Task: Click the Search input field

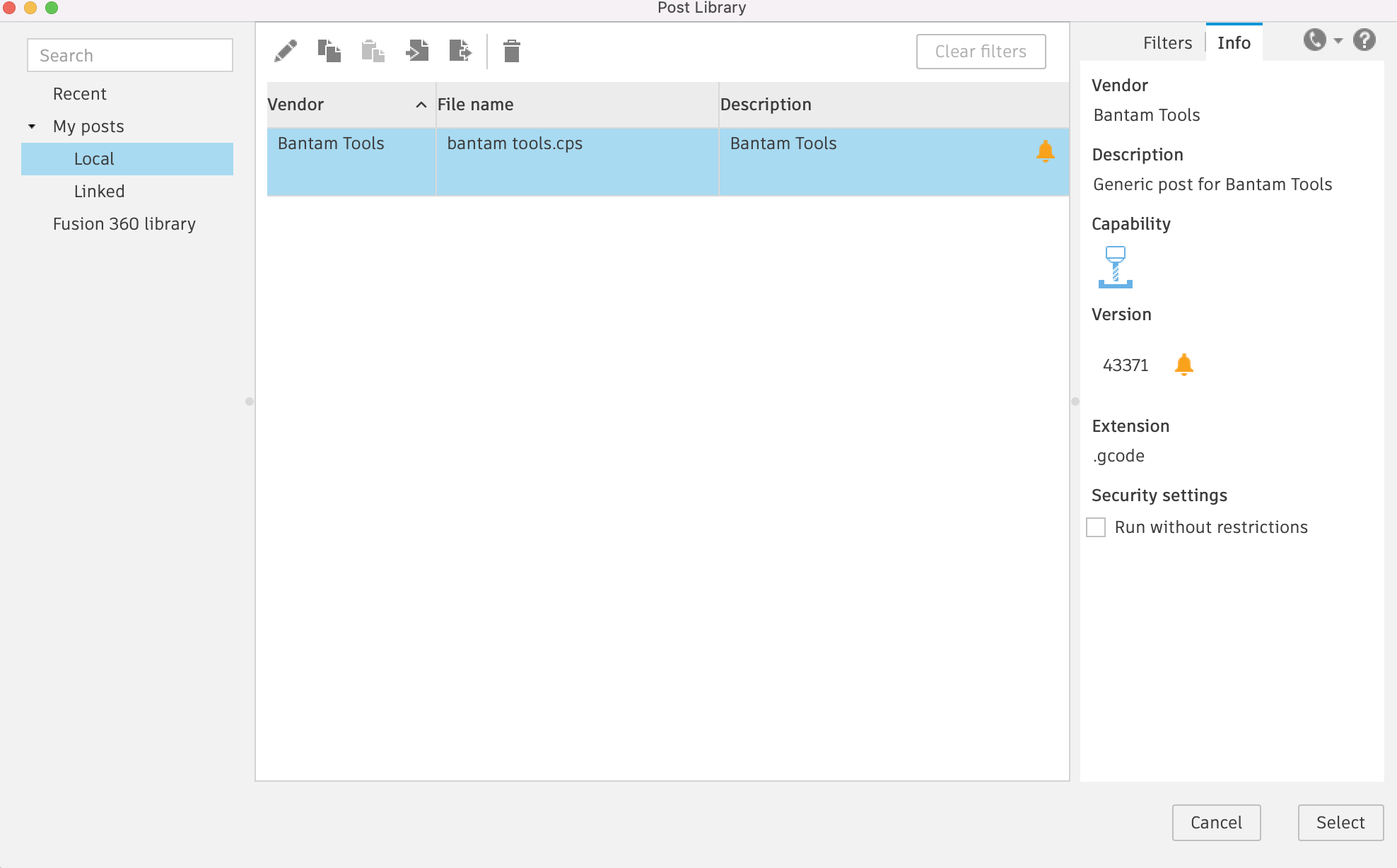Action: 127,55
